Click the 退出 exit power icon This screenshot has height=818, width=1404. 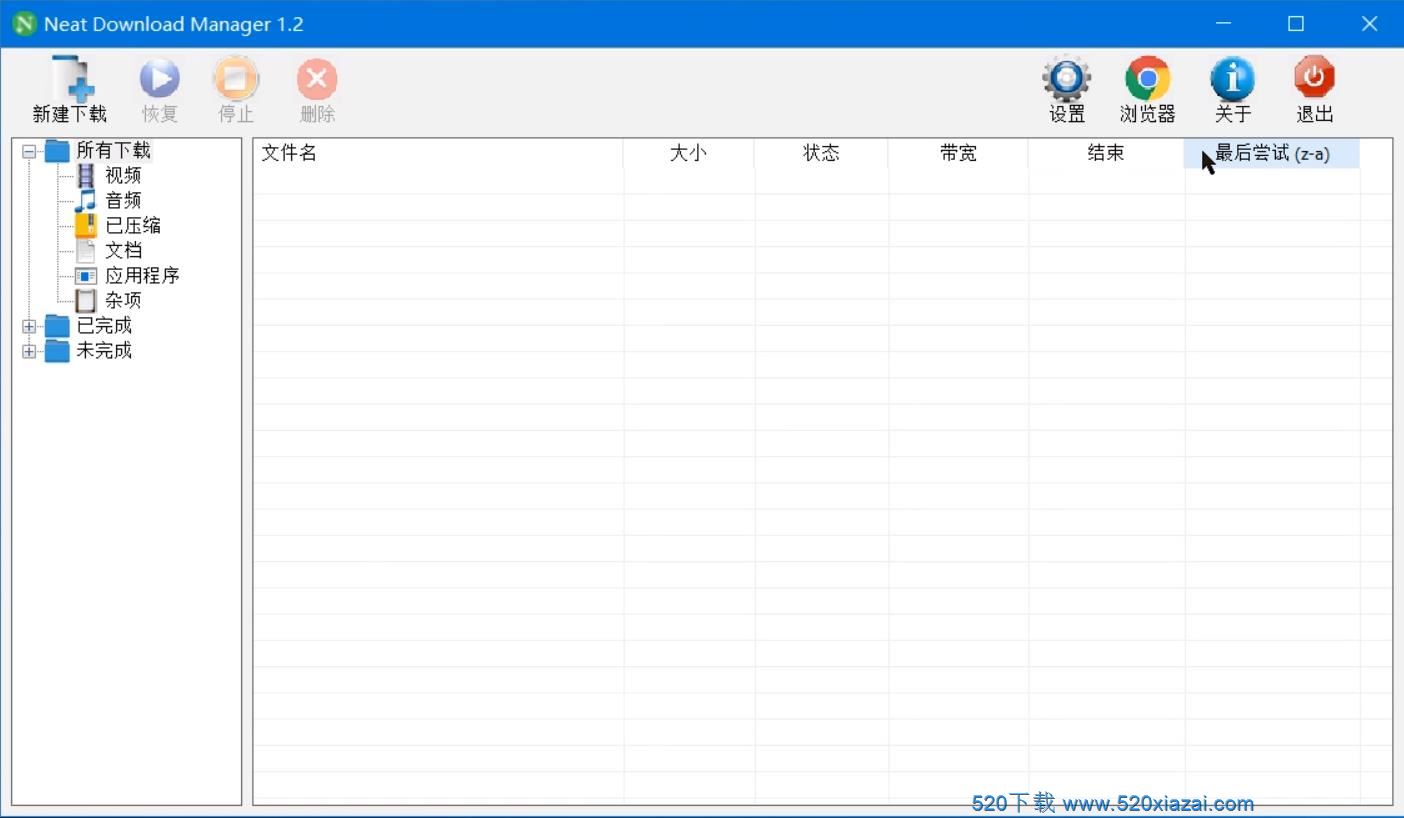click(1315, 78)
